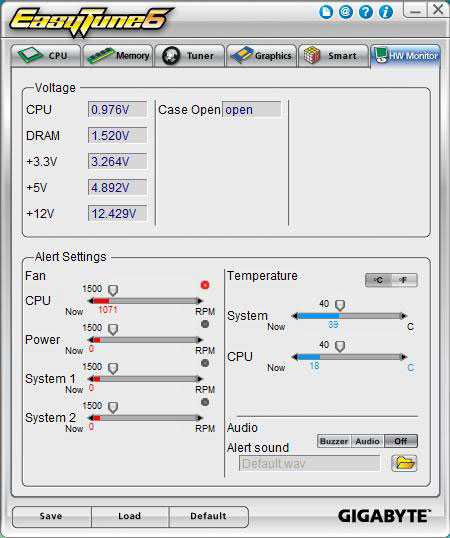Show info with the 'i' icon
The height and width of the screenshot is (538, 450).
(386, 12)
